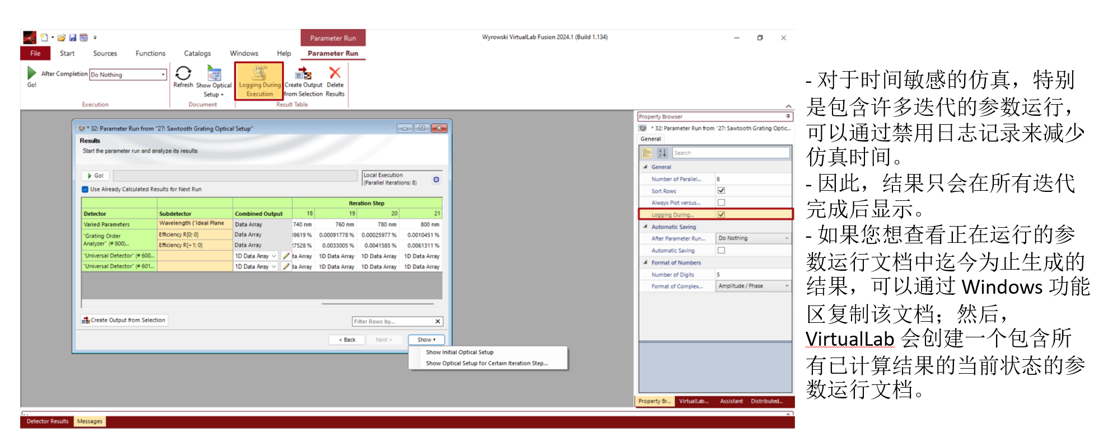Click the < Back button
Image resolution: width=1105 pixels, height=446 pixels.
coord(347,339)
